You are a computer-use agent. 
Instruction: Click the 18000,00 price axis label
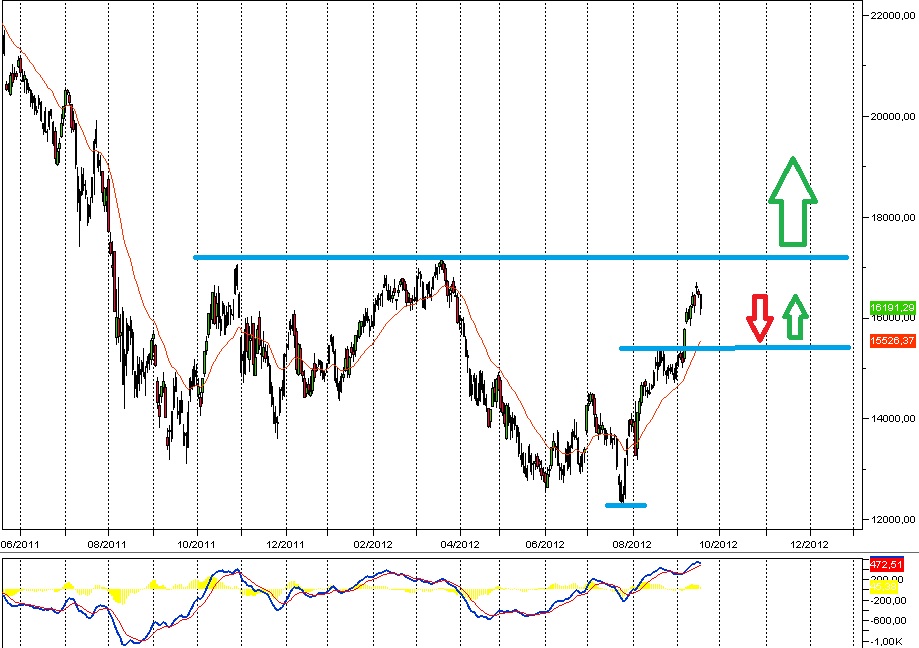[x=890, y=217]
